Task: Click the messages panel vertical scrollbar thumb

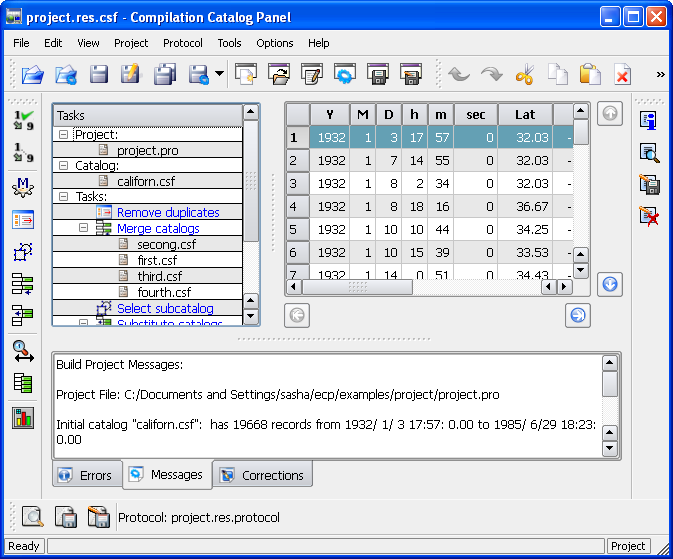Action: (609, 384)
